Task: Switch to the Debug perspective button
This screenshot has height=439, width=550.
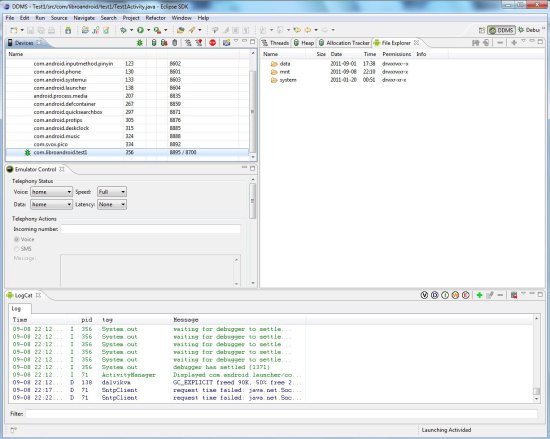Action: pos(529,31)
